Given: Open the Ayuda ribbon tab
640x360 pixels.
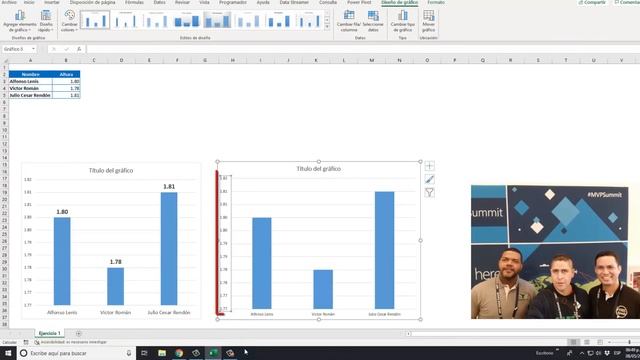Looking at the screenshot, I should click(x=263, y=2).
